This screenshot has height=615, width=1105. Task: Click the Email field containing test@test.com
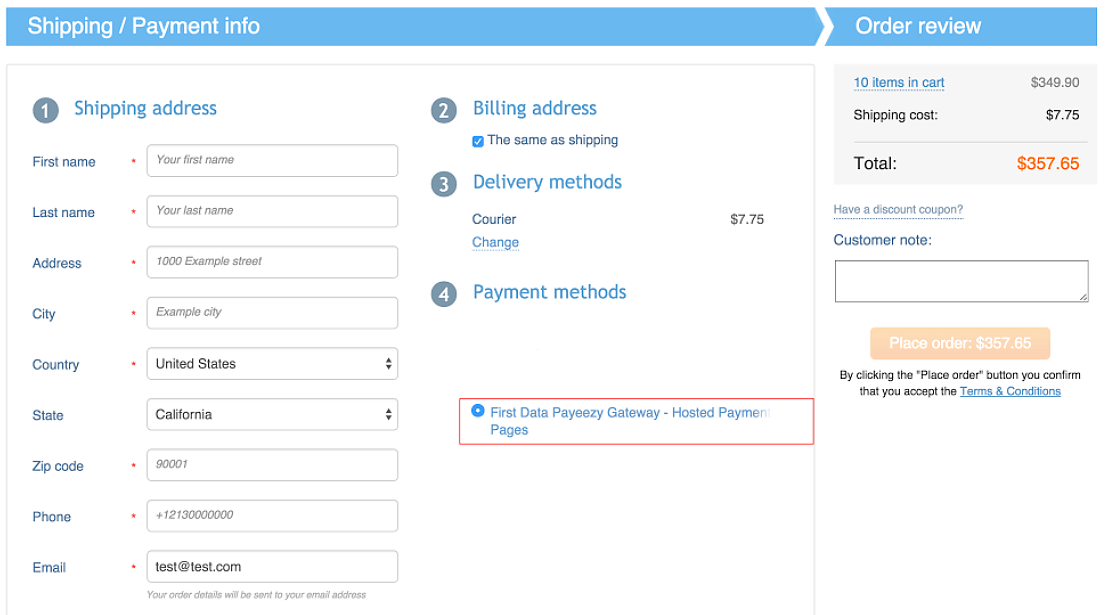[272, 566]
